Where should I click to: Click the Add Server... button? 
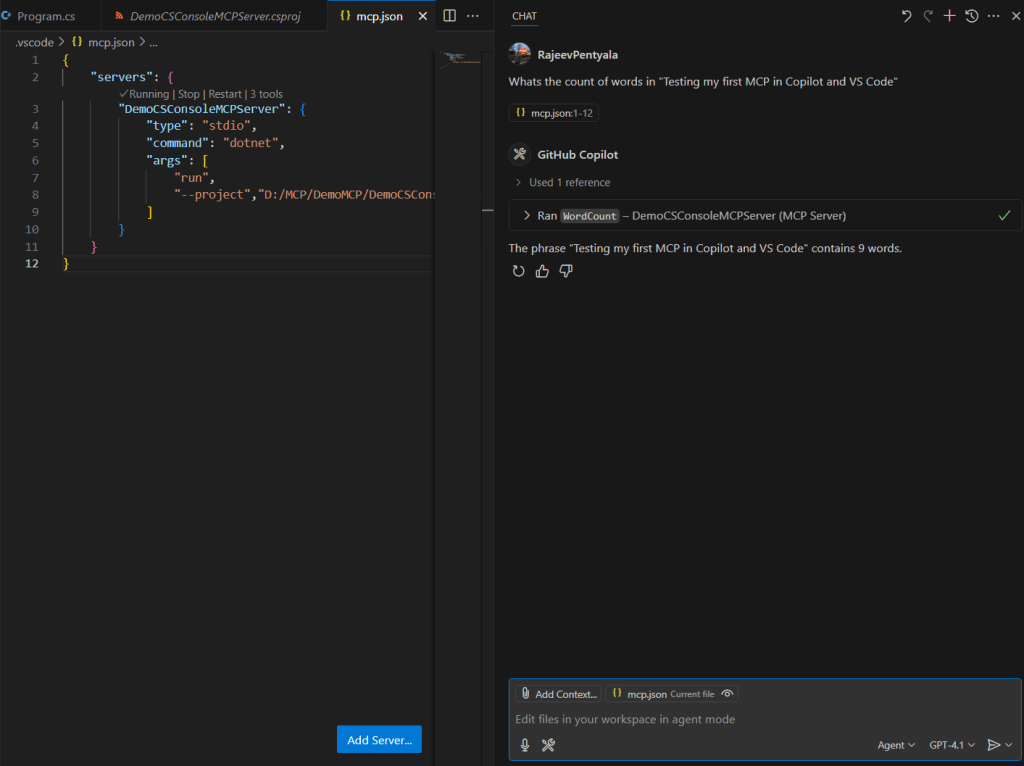tap(379, 740)
